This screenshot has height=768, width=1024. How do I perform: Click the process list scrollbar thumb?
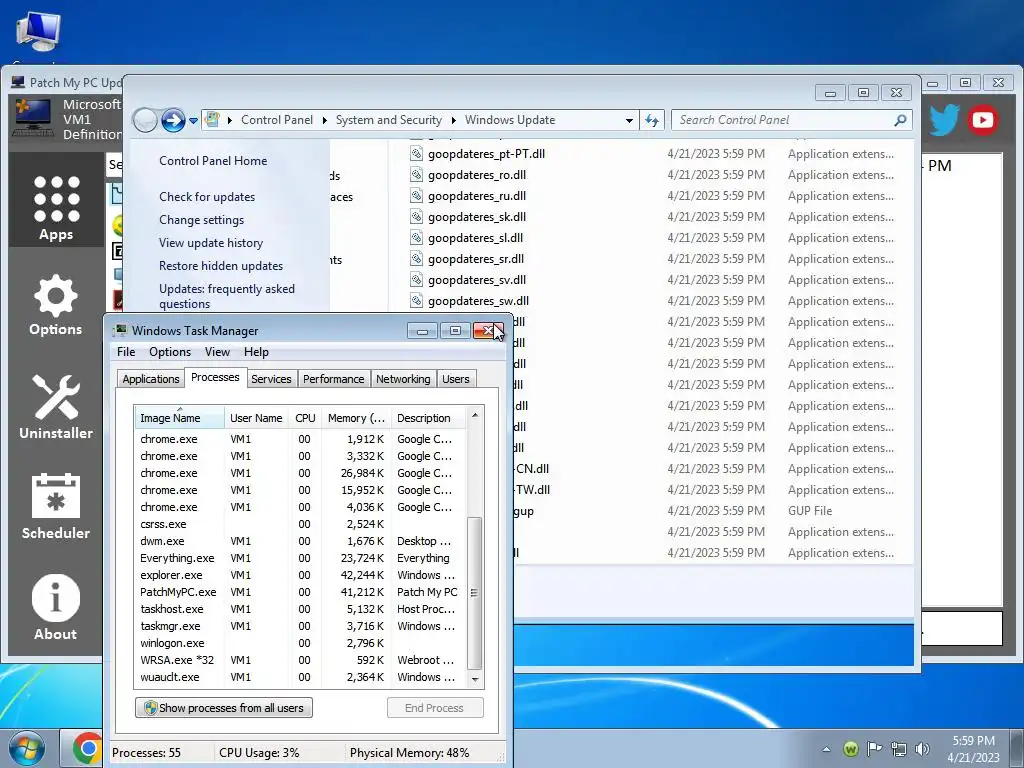475,593
